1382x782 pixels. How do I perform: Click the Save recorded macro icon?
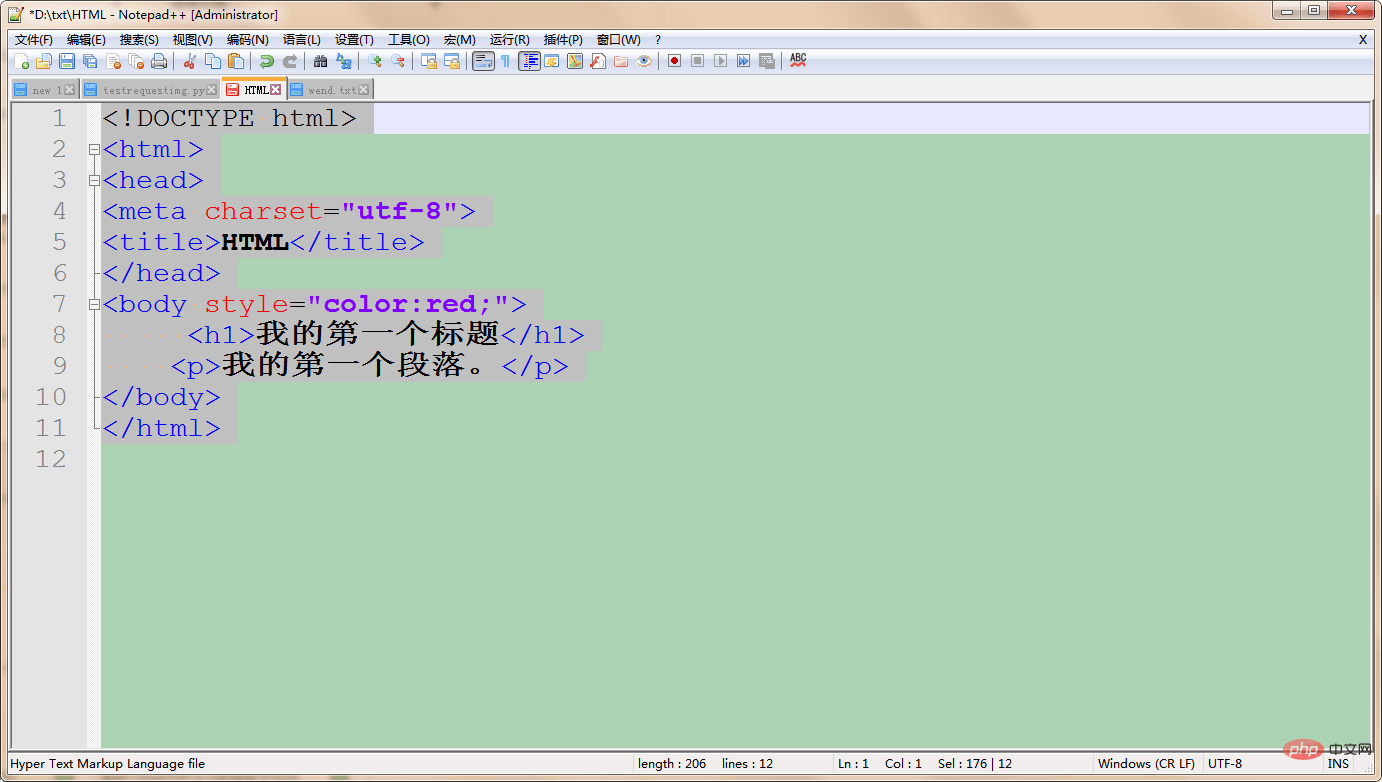point(767,61)
